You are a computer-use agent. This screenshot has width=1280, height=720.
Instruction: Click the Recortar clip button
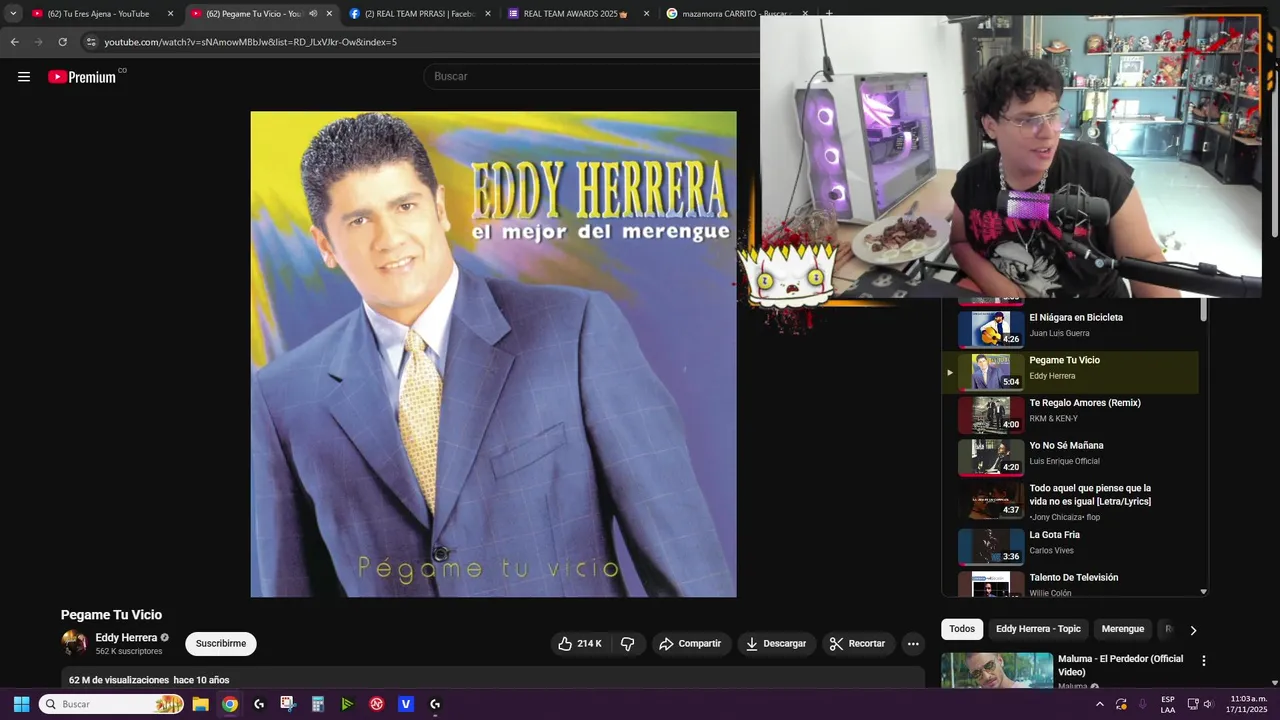click(x=857, y=643)
